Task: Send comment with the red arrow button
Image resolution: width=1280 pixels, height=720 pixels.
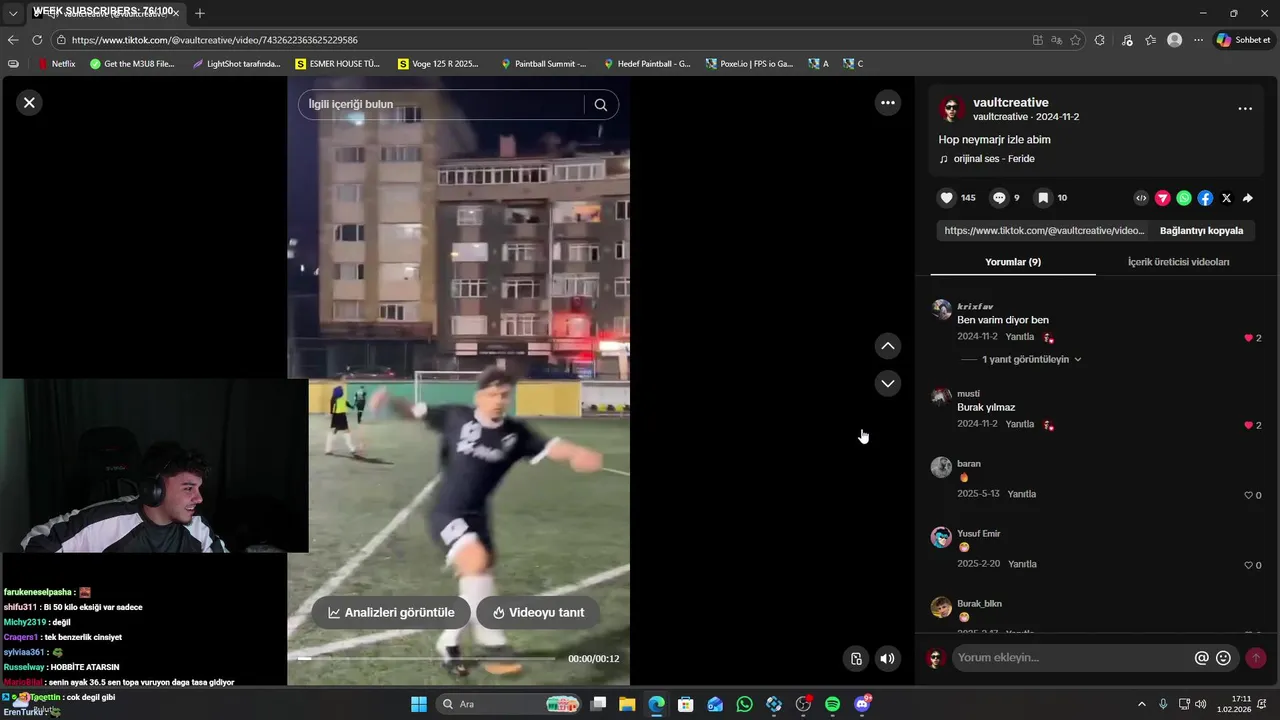Action: (x=1256, y=658)
